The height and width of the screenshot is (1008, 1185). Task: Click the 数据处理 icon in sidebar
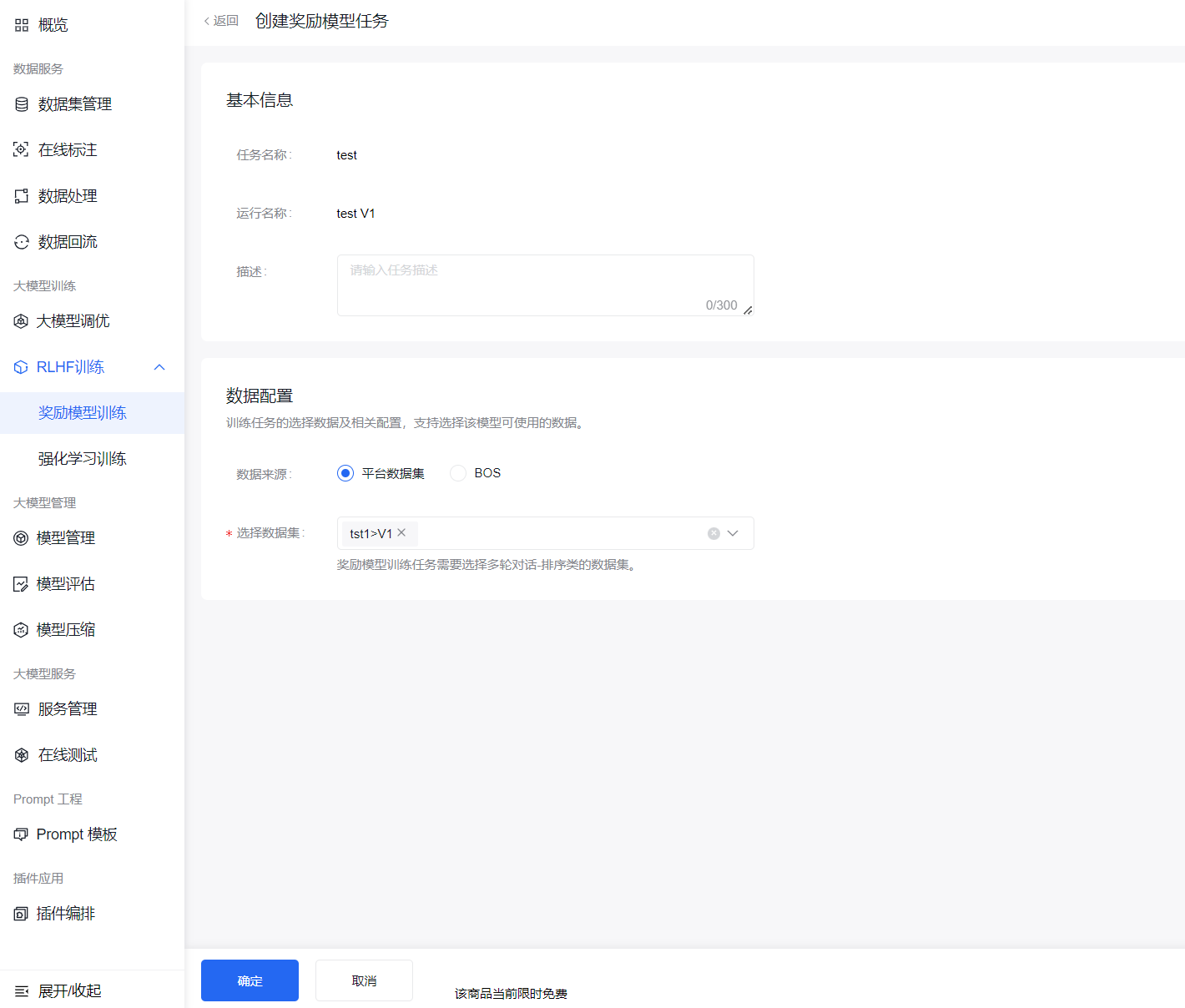(x=22, y=196)
